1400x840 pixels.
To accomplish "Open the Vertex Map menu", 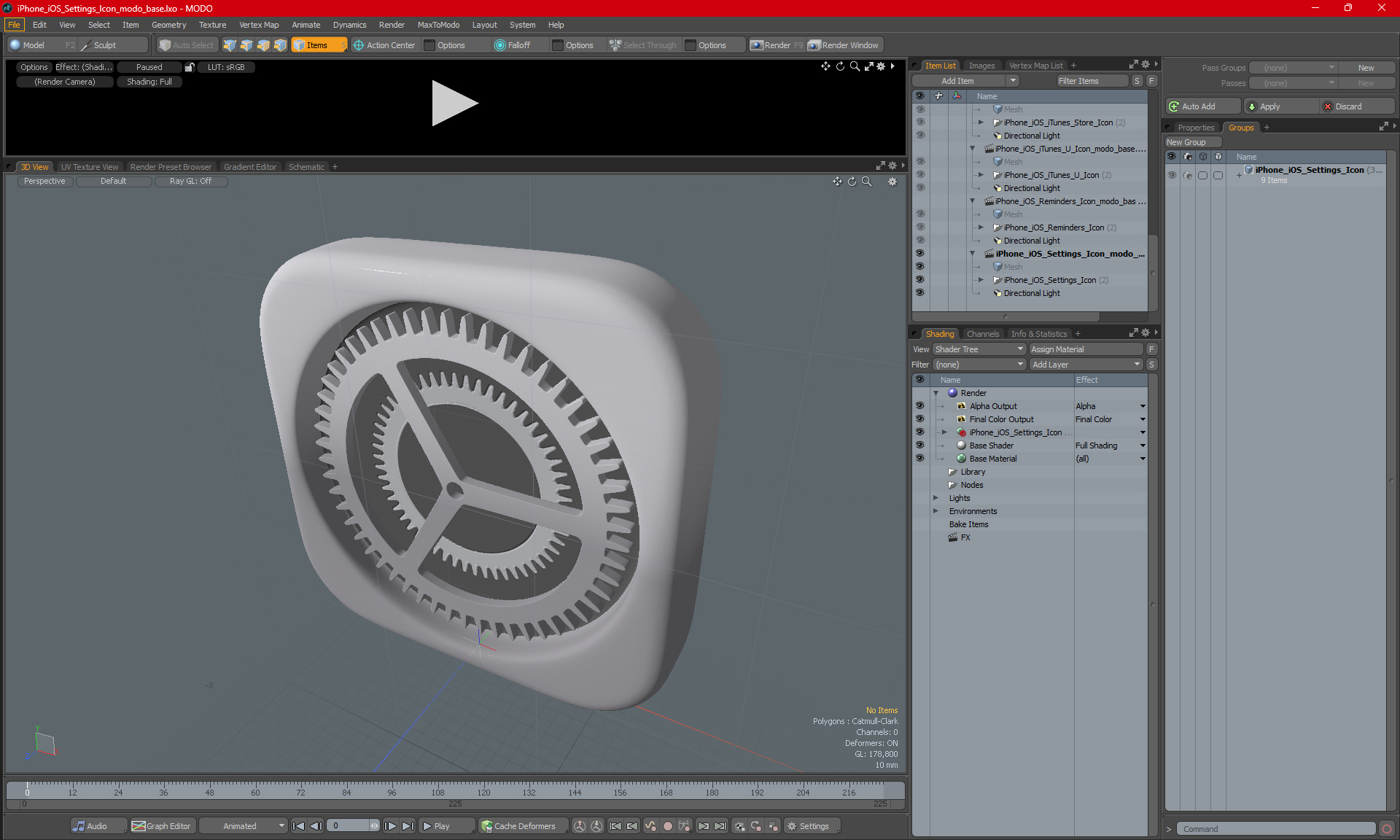I will (x=259, y=25).
